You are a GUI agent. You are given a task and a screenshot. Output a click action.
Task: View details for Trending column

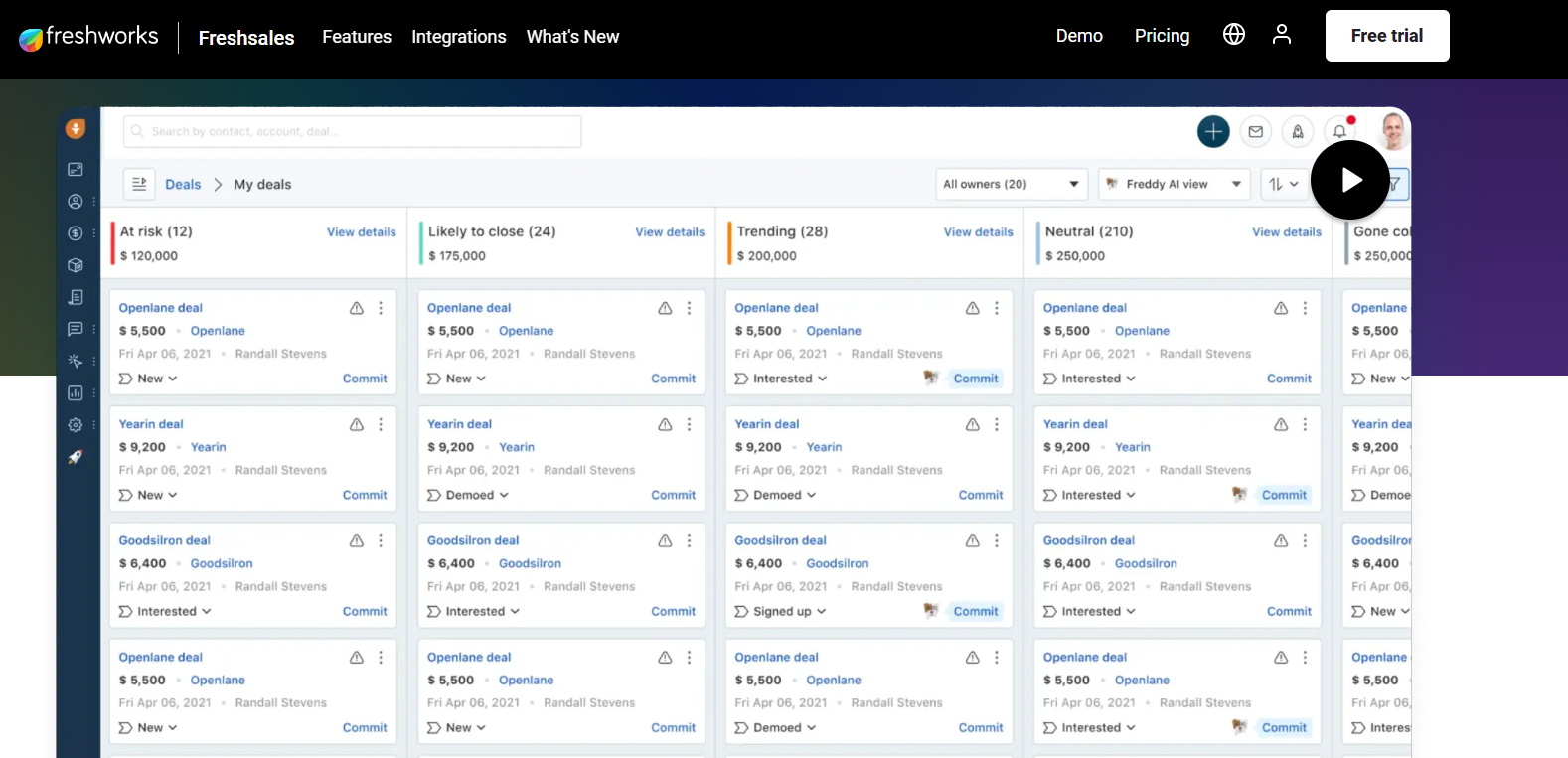(x=979, y=232)
